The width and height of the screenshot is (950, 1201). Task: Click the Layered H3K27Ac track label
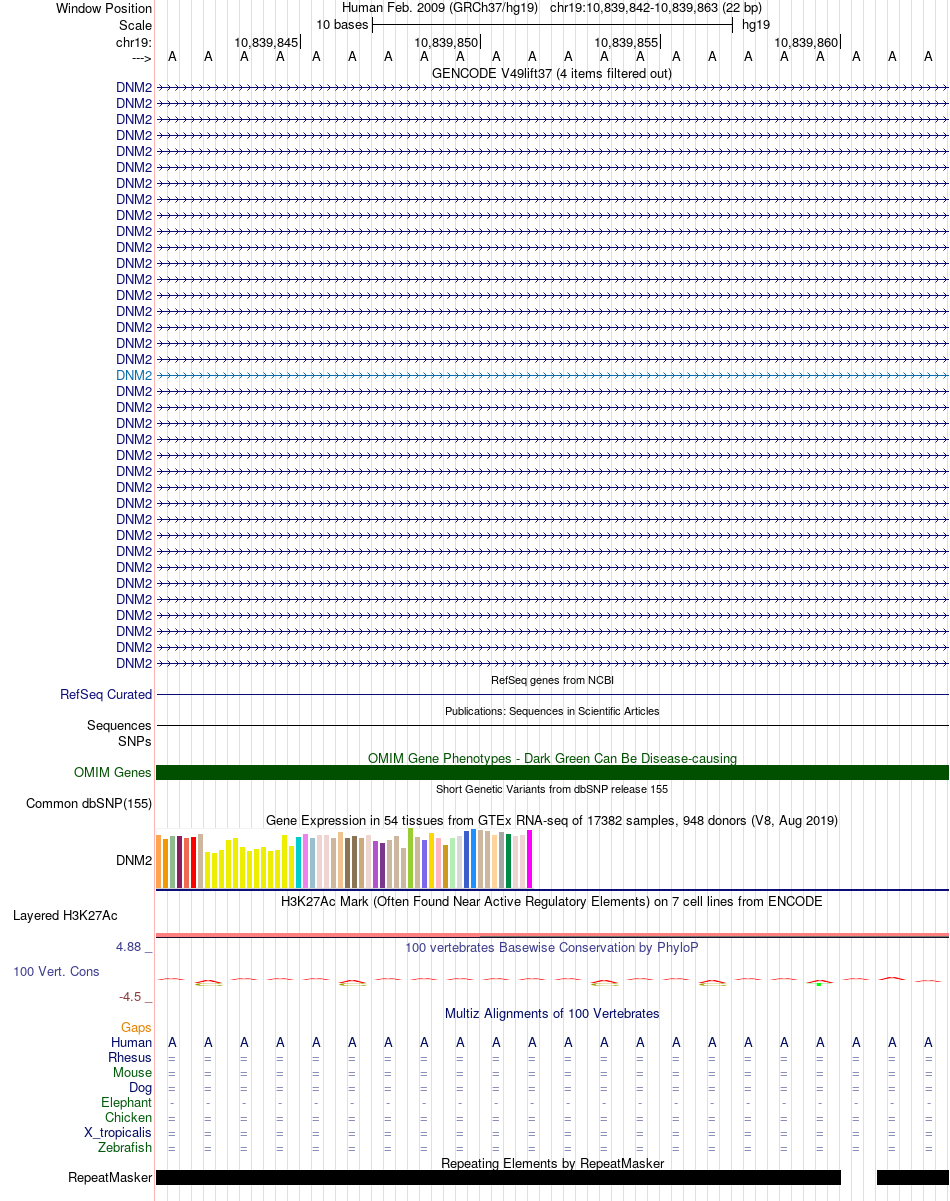click(65, 915)
